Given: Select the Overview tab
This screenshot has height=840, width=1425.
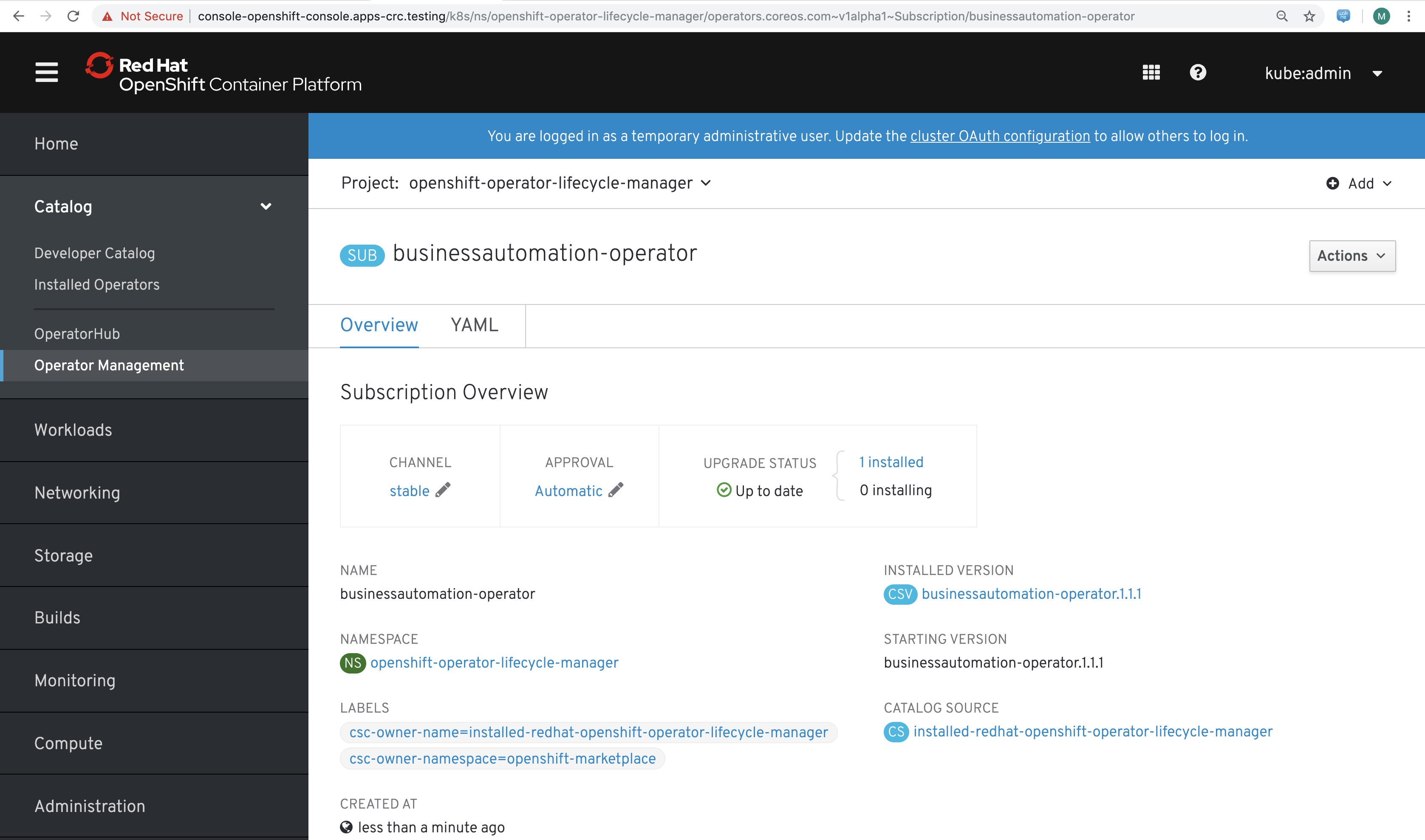Looking at the screenshot, I should point(380,324).
